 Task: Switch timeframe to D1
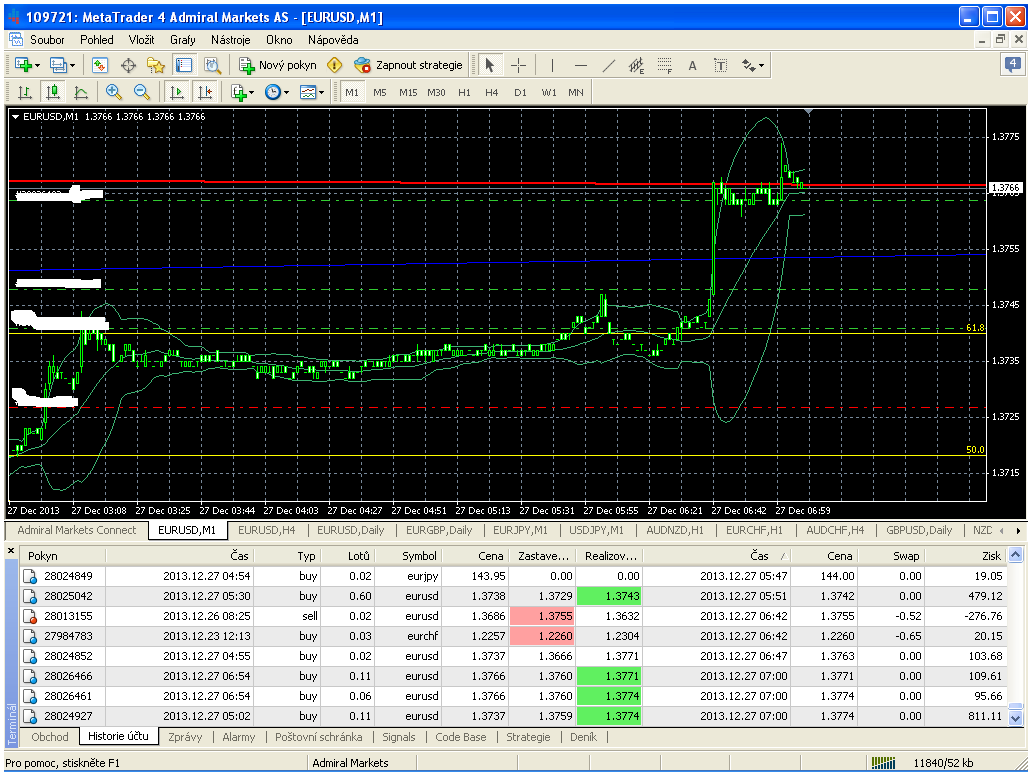[521, 92]
